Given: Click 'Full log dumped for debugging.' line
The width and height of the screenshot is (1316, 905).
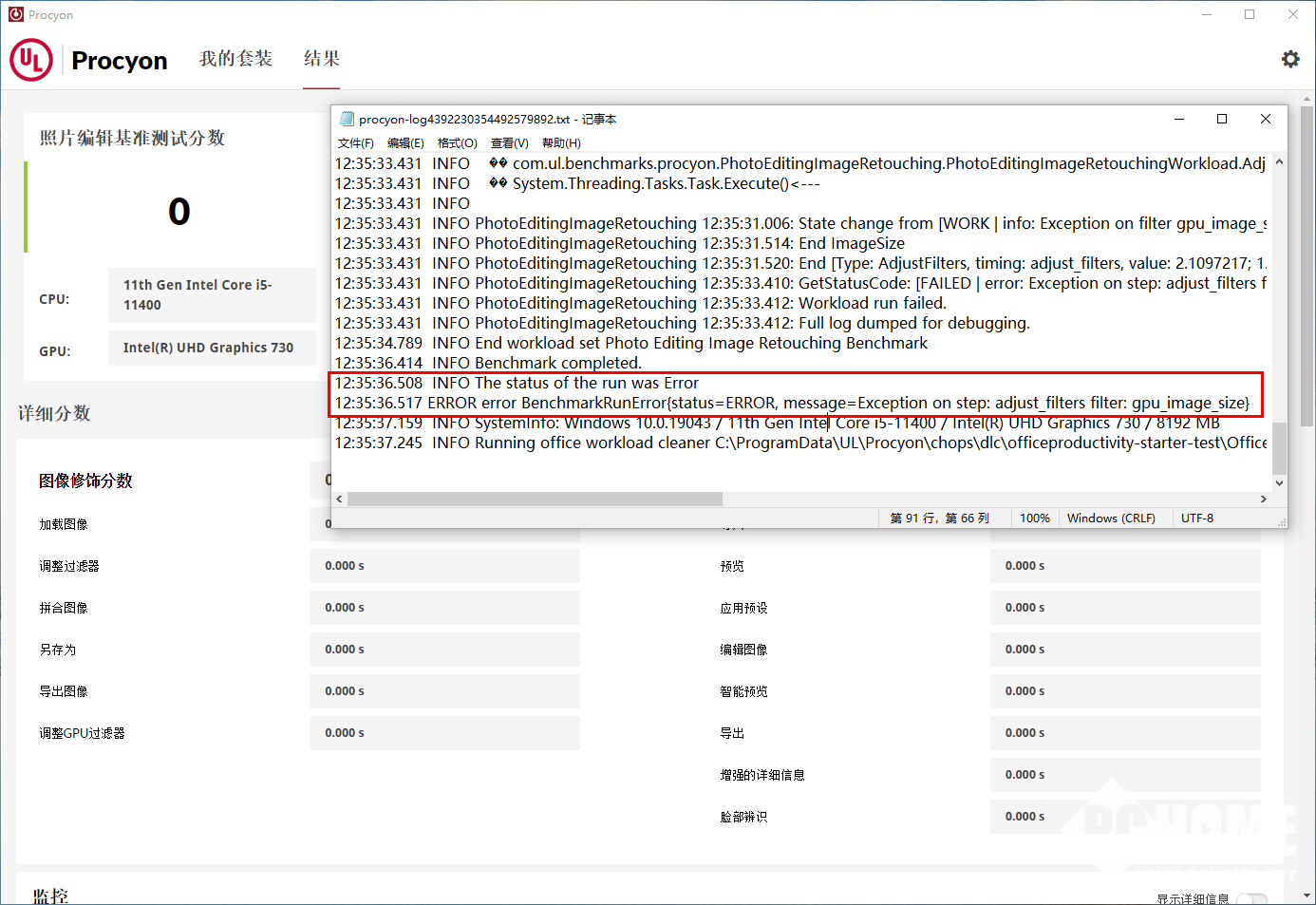Looking at the screenshot, I should 682,323.
